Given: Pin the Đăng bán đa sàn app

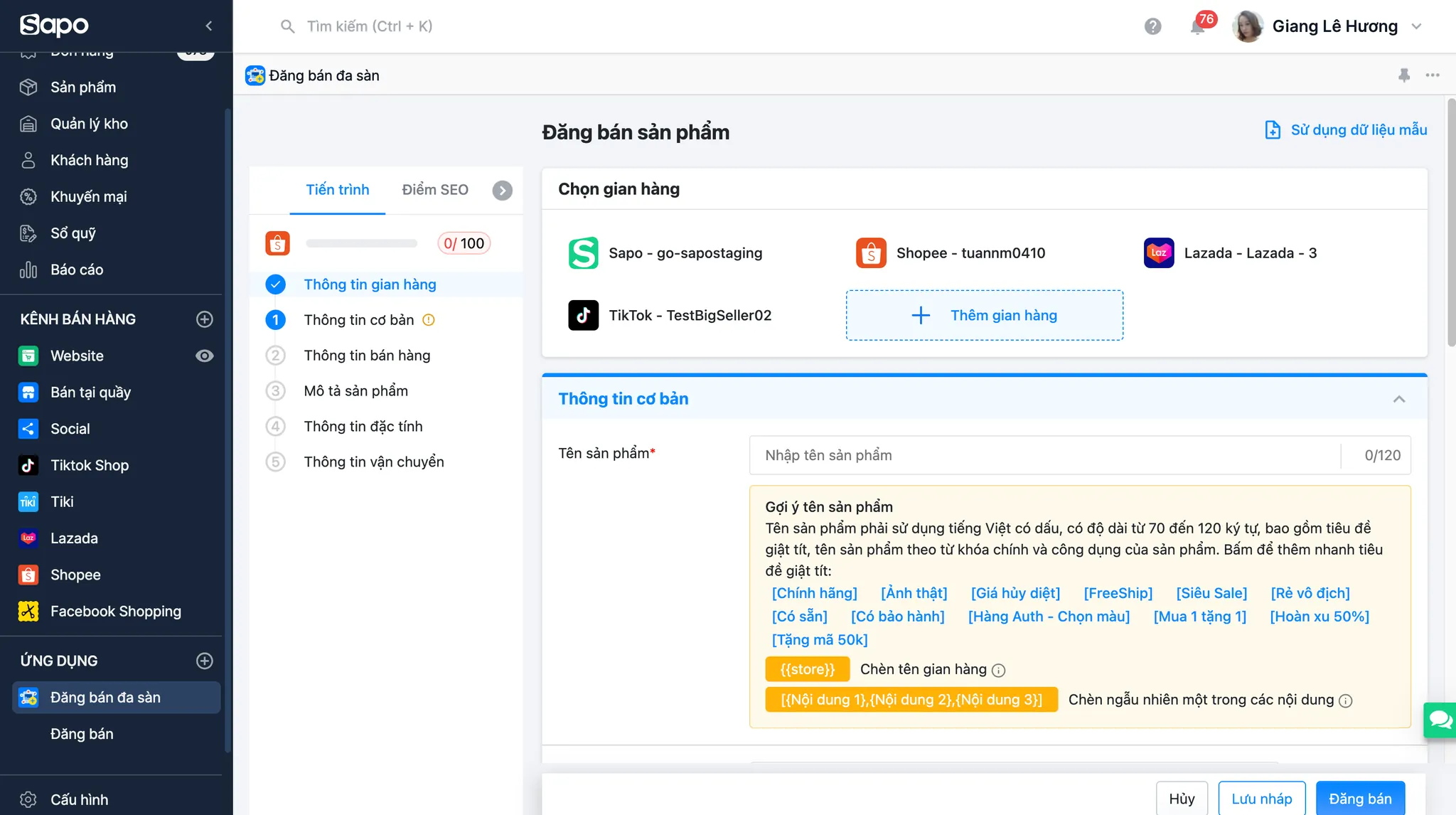Looking at the screenshot, I should tap(1403, 75).
